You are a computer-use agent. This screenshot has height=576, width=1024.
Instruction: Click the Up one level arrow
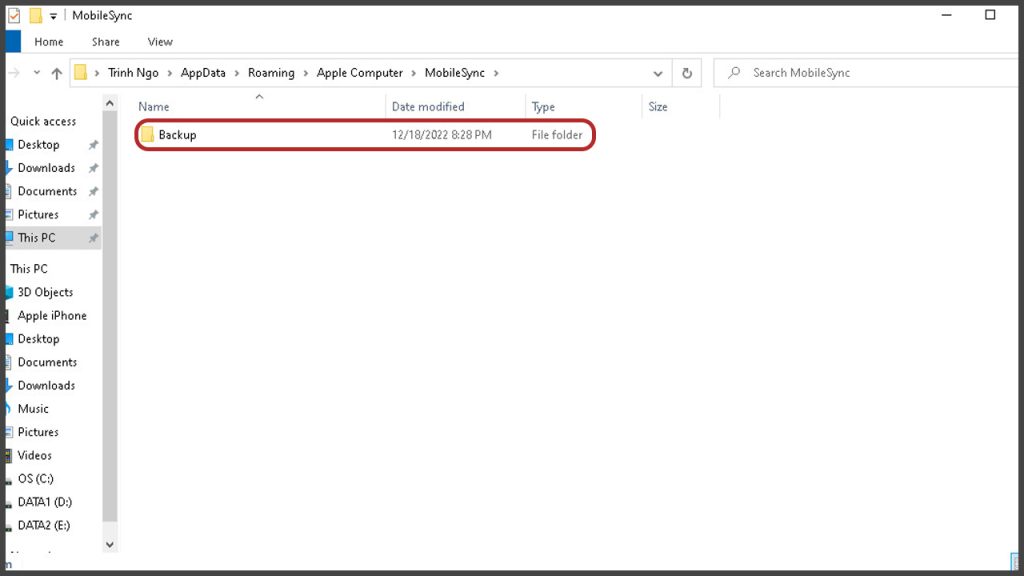[x=56, y=73]
